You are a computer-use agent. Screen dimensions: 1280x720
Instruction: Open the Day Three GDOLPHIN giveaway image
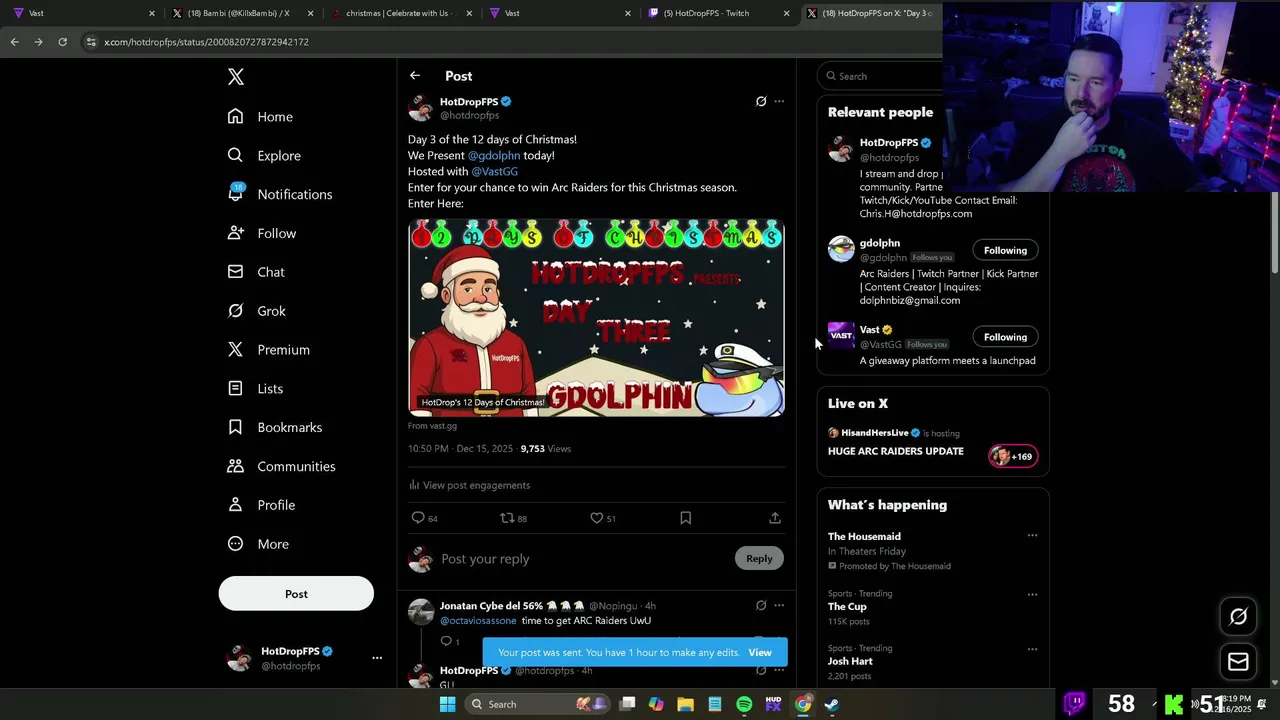click(596, 318)
